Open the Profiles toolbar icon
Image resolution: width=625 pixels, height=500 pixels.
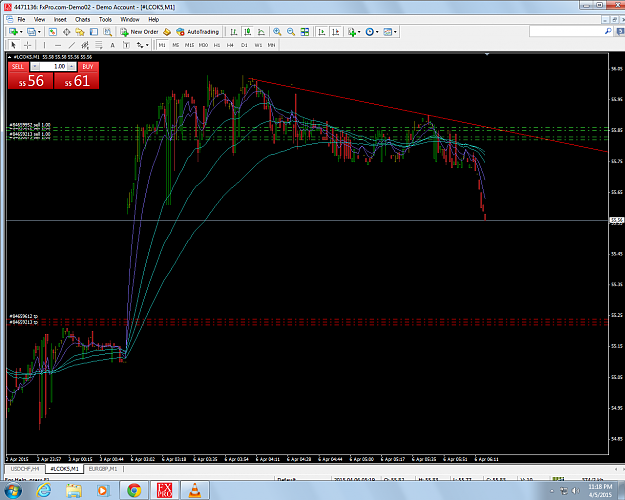(x=31, y=32)
